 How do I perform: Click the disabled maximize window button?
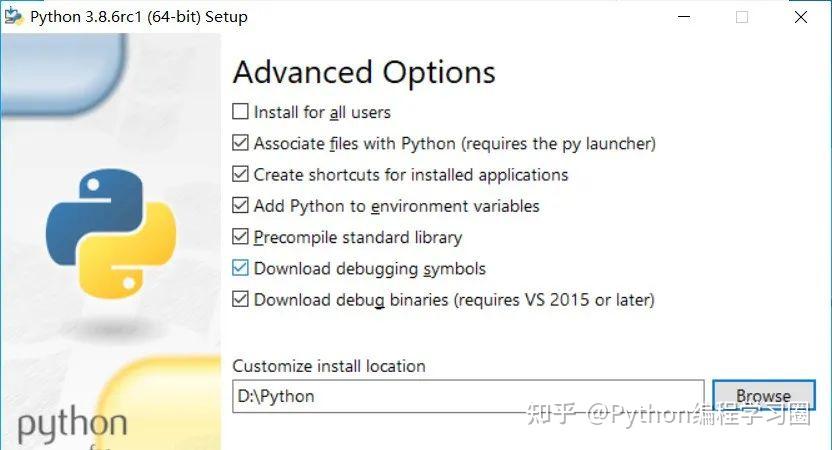click(x=742, y=16)
